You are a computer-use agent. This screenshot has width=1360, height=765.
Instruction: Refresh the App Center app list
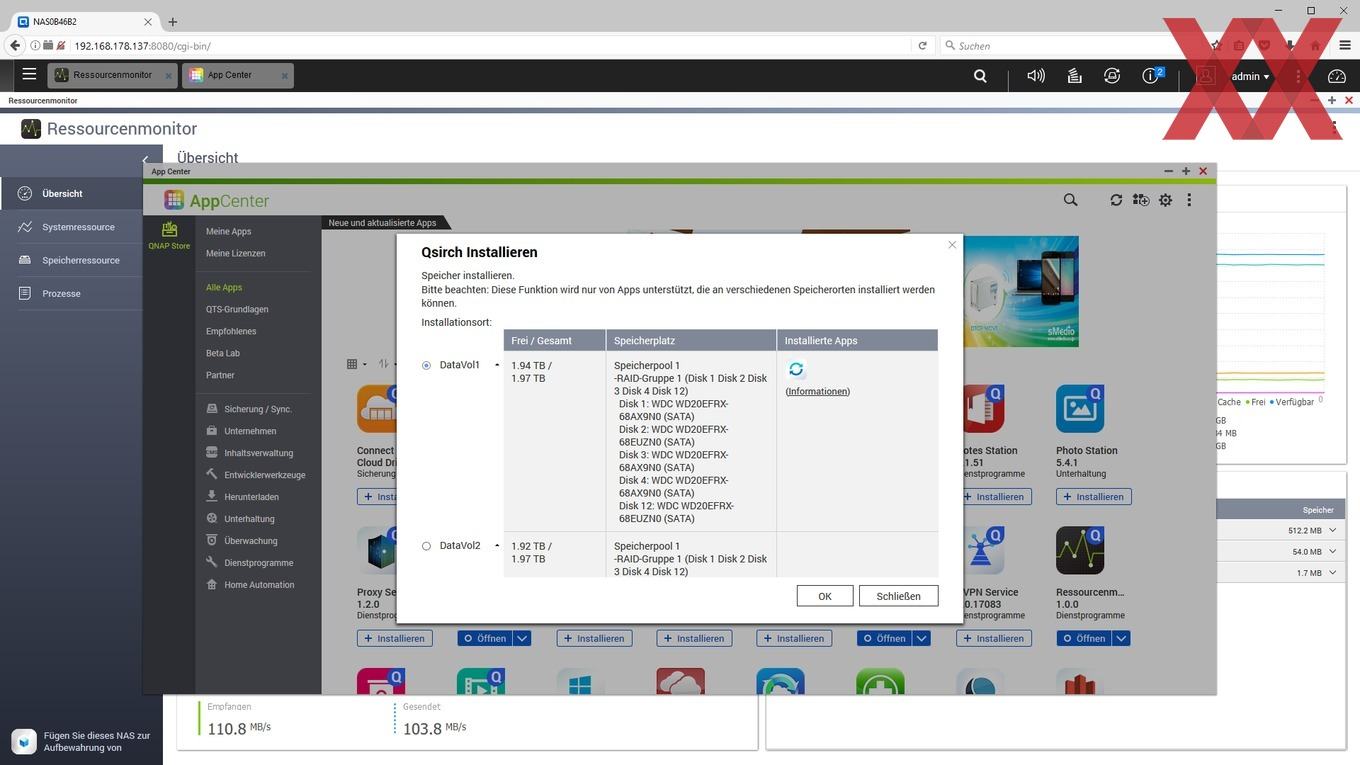coord(1116,200)
